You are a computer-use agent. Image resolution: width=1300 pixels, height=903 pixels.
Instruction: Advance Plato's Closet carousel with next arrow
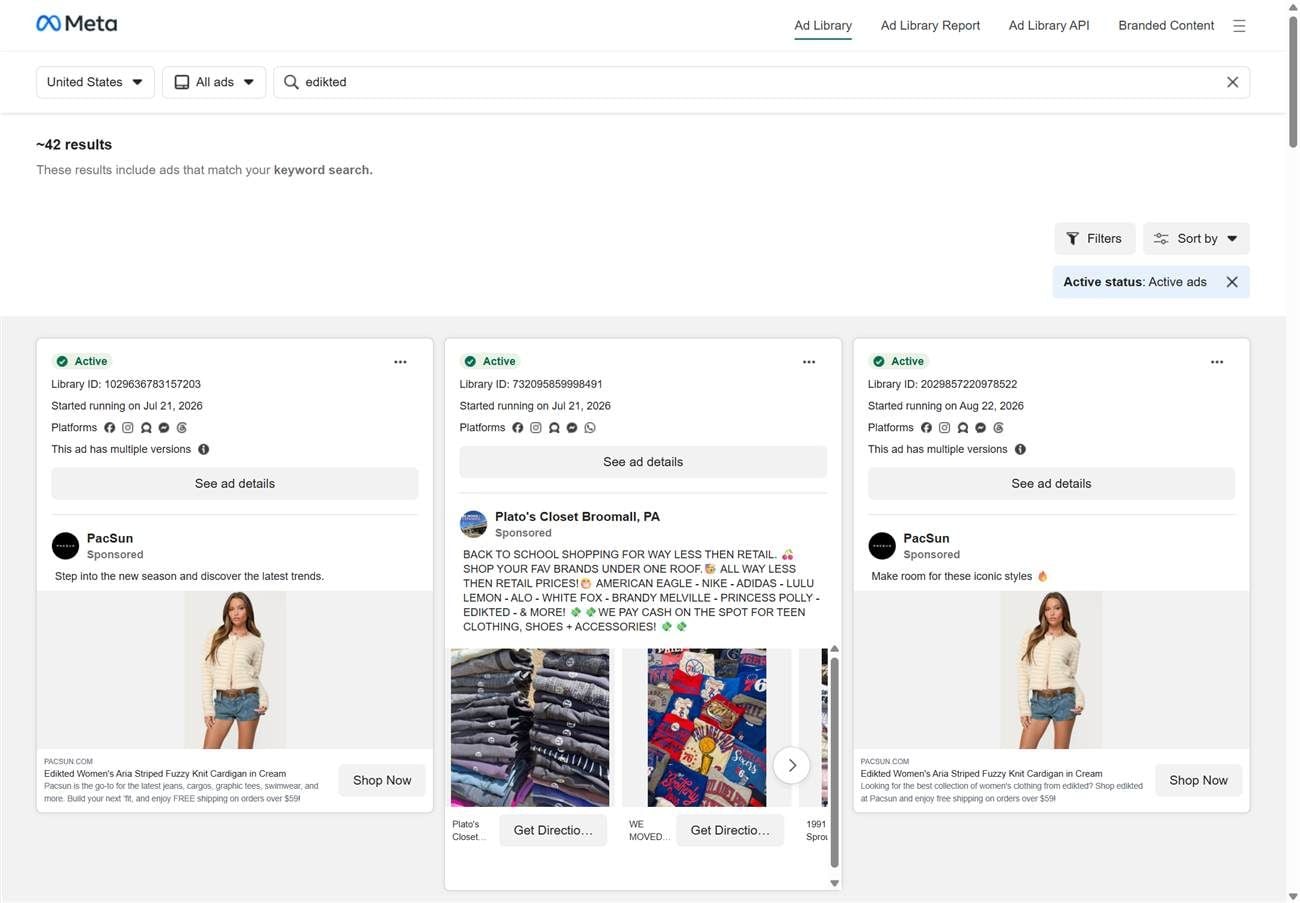(x=792, y=766)
